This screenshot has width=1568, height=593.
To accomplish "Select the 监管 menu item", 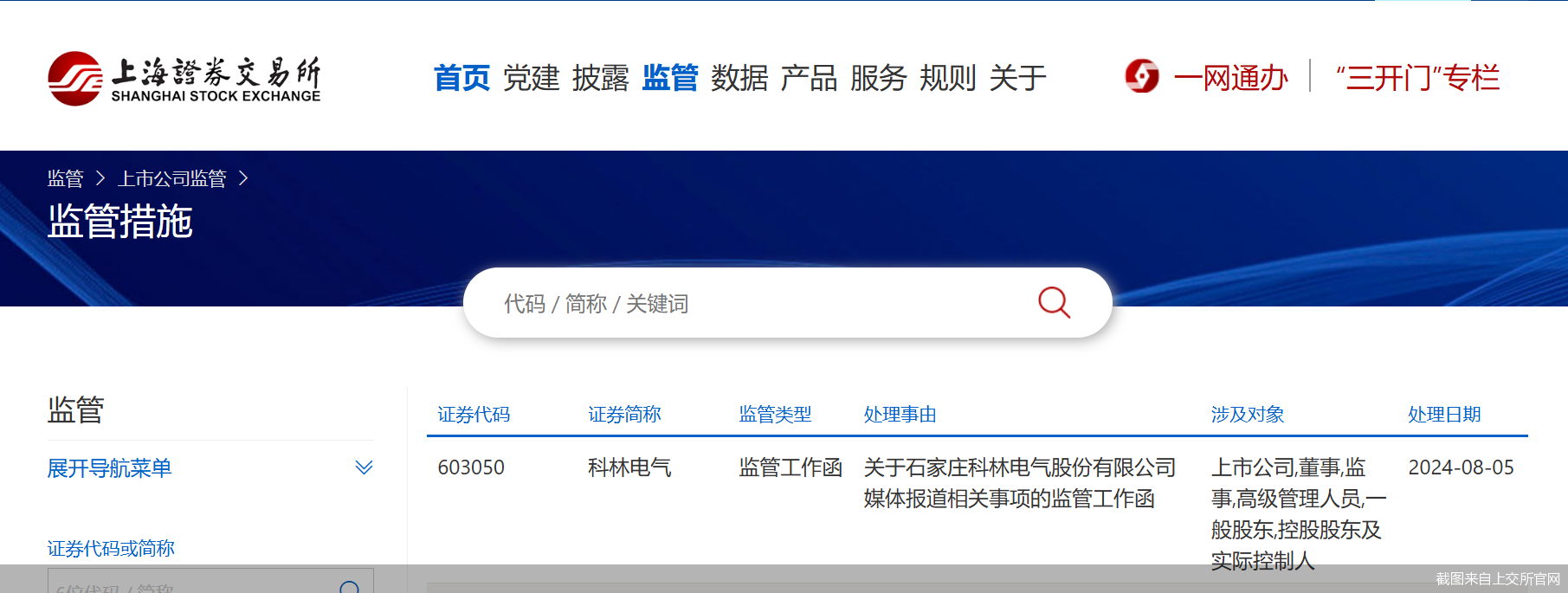I will pos(670,78).
